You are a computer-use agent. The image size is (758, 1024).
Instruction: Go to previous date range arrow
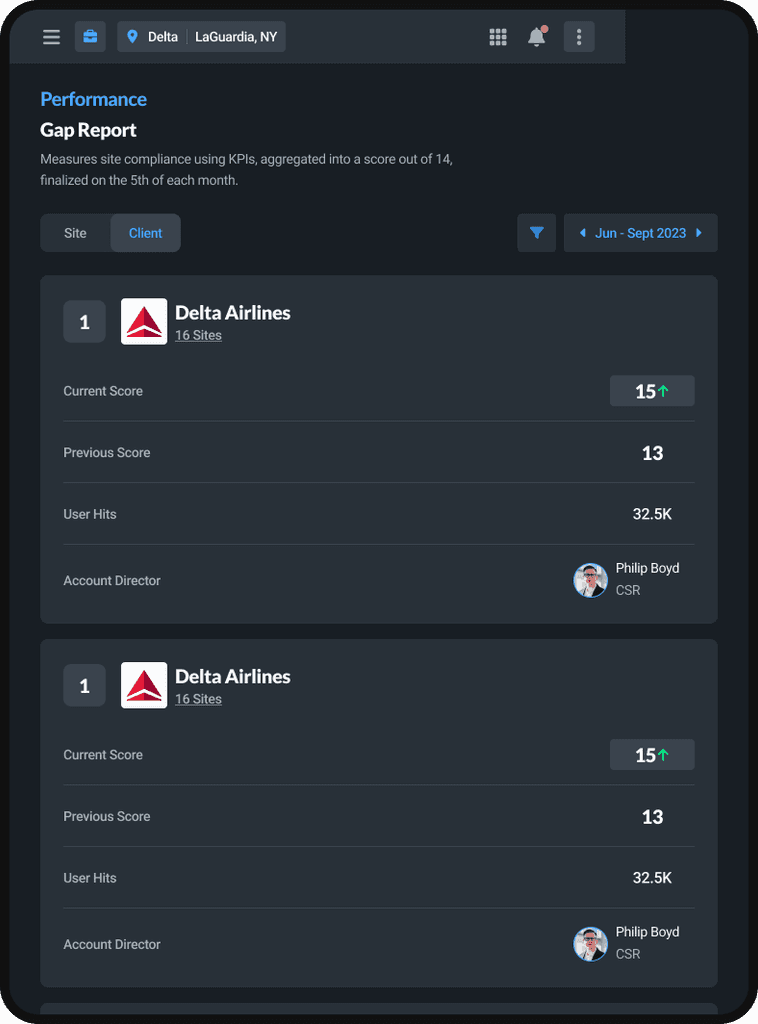click(x=582, y=233)
